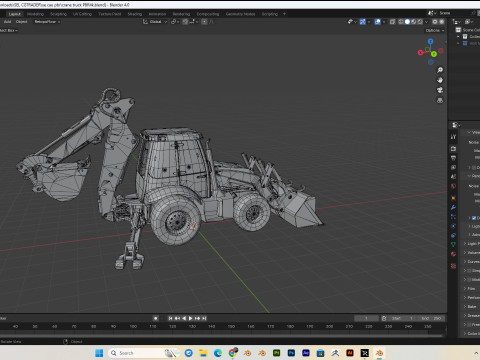Toggle show gizmos button
Image resolution: width=480 pixels, height=360 pixels.
363,22
